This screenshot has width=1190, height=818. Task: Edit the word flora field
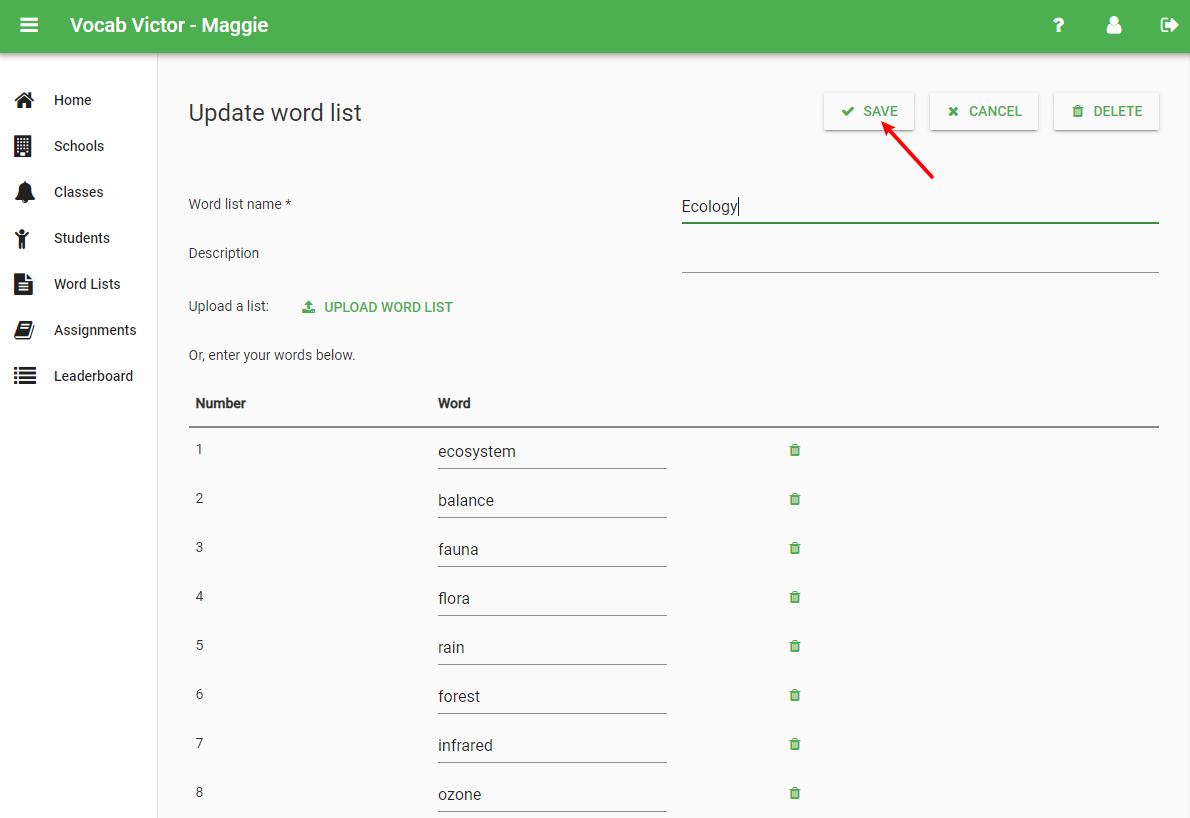[x=552, y=599]
